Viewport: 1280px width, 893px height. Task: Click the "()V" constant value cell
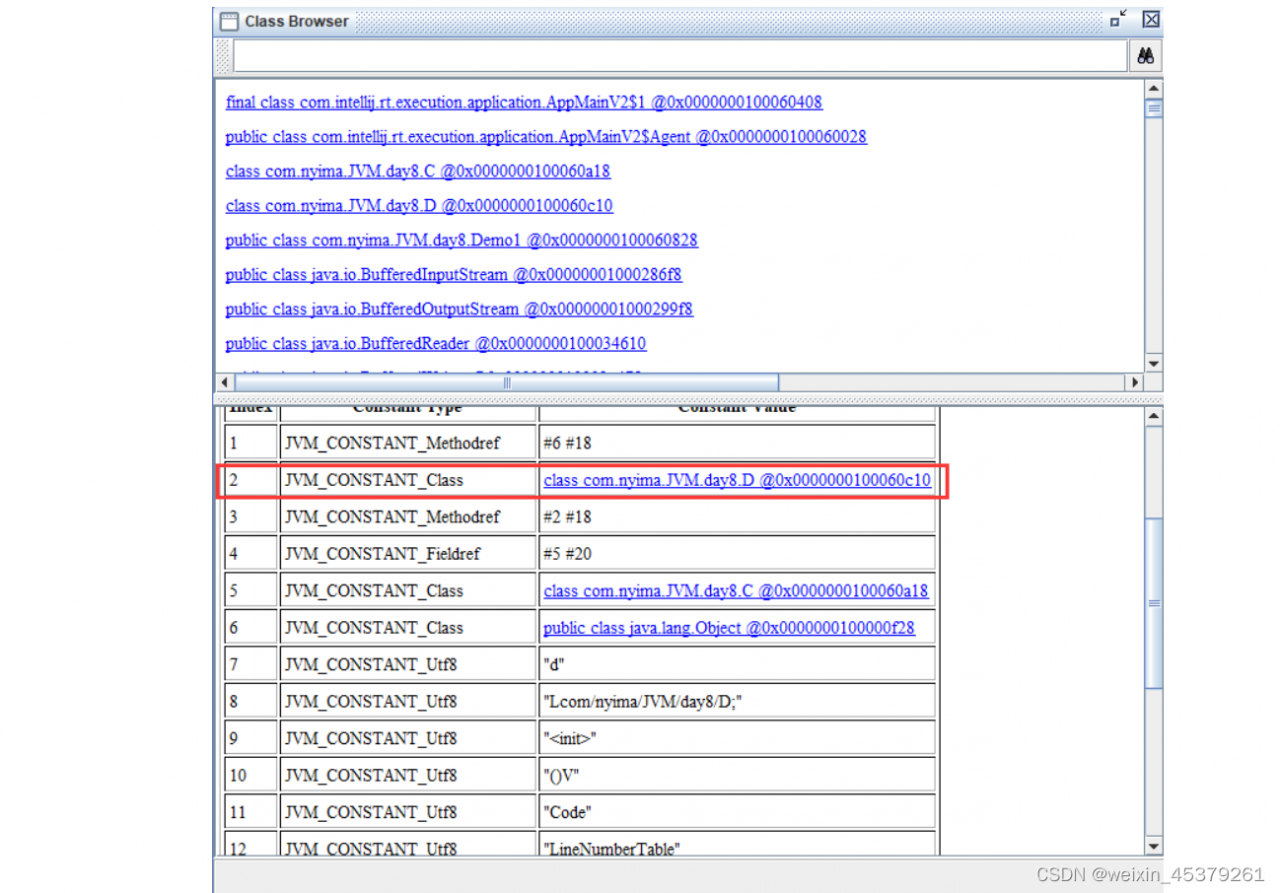coord(738,776)
